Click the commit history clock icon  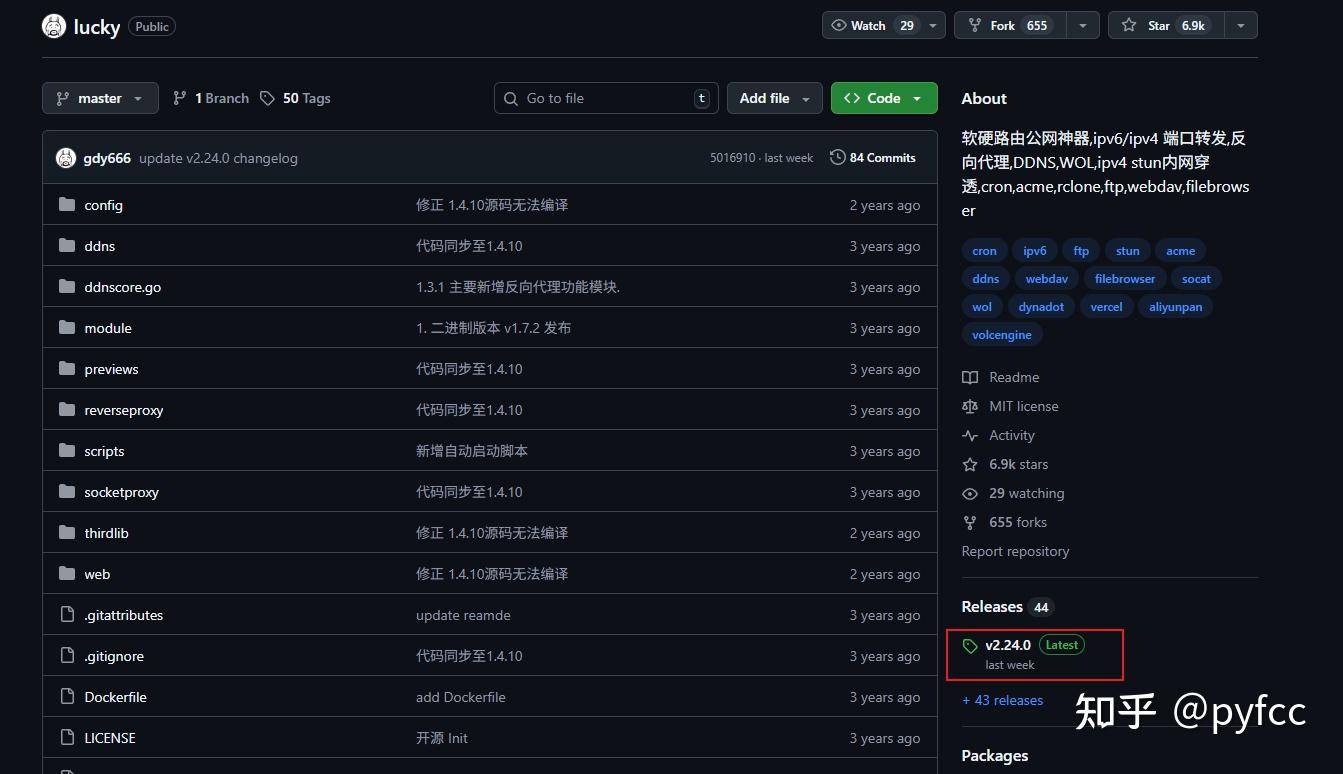click(836, 157)
